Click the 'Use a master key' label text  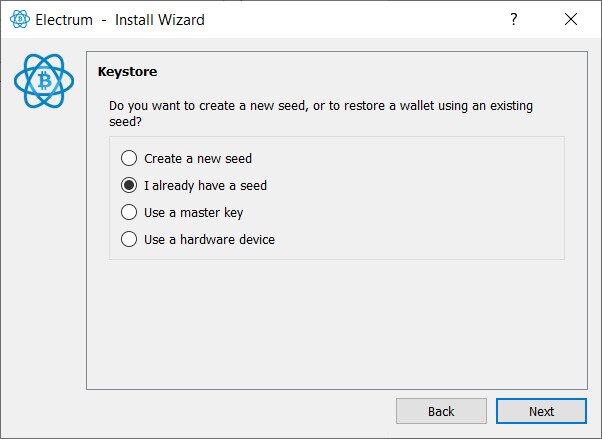pyautogui.click(x=193, y=212)
